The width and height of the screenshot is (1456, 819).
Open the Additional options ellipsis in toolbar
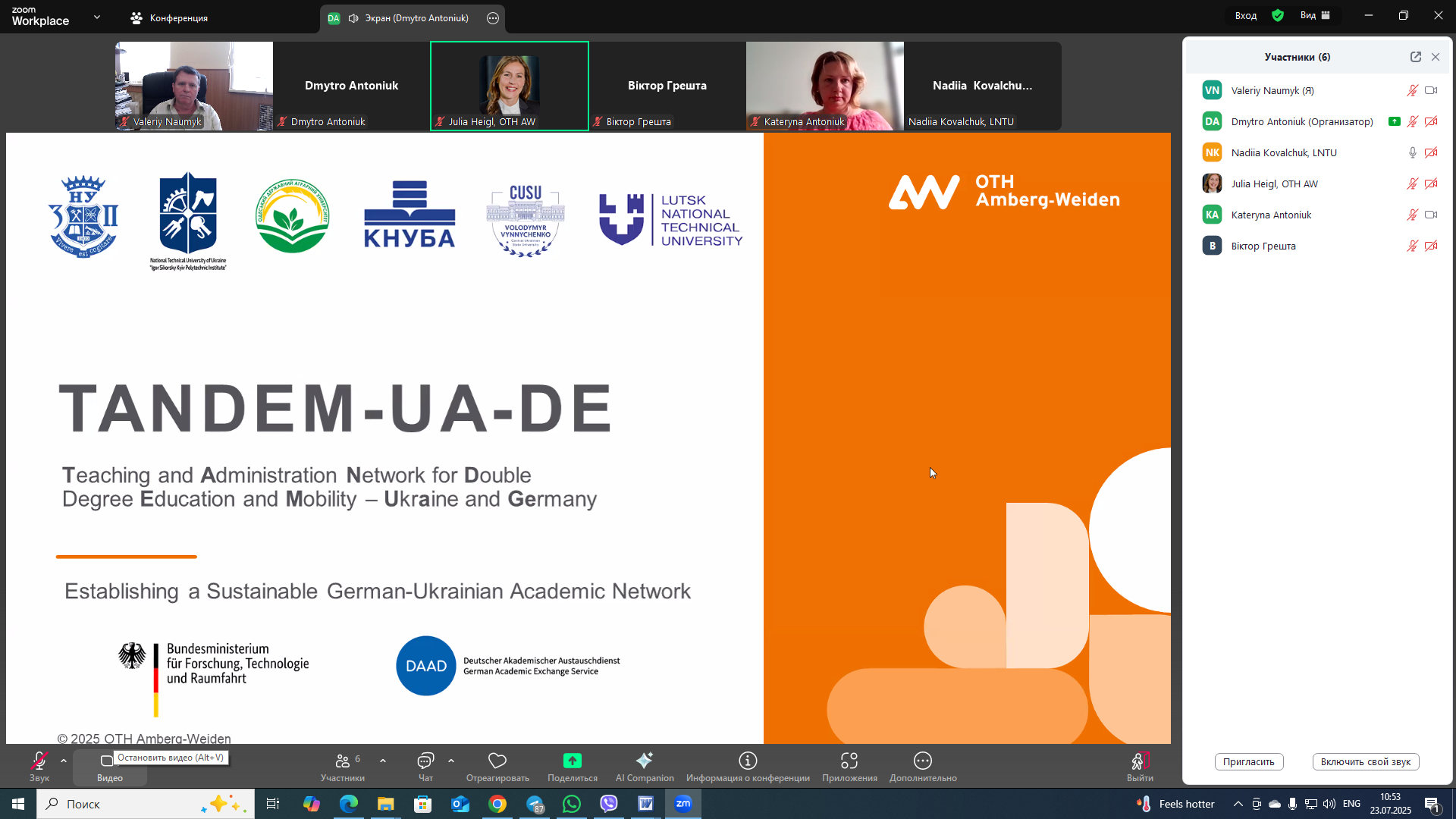(x=922, y=761)
